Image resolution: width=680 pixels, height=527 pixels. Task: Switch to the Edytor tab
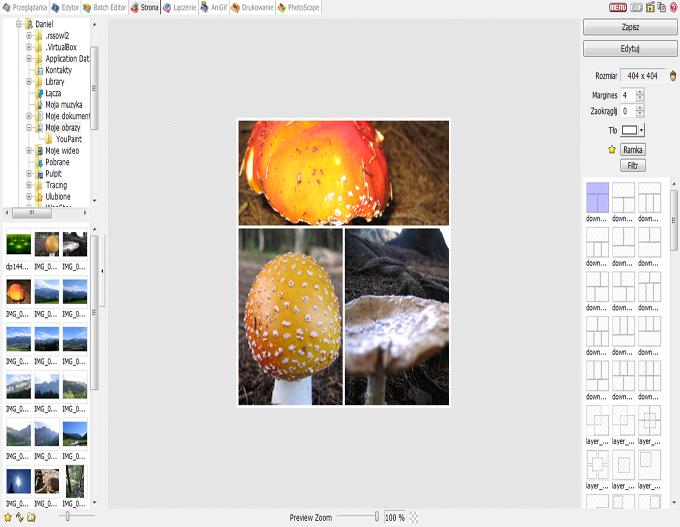64,7
